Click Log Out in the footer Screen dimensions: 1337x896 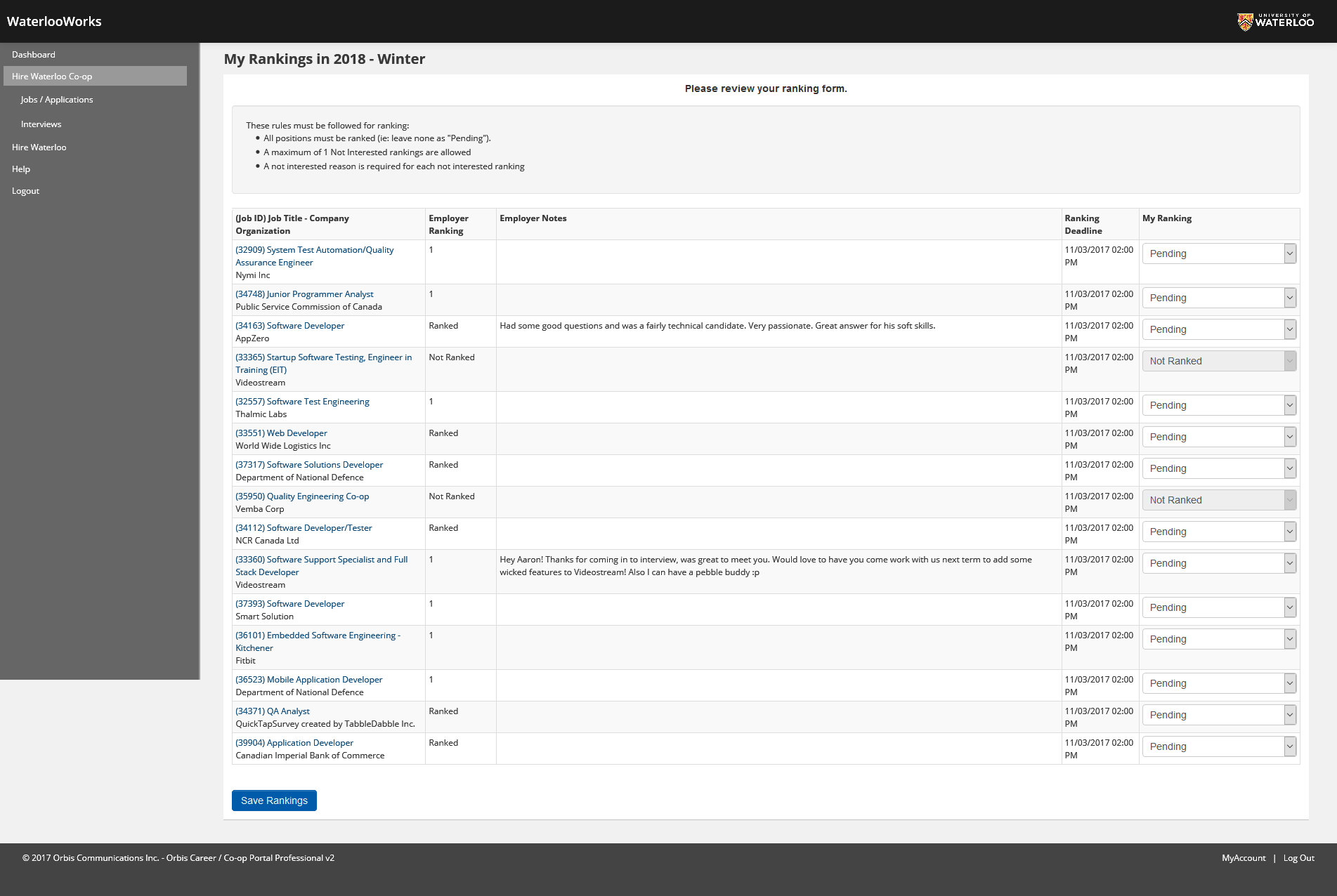(x=1298, y=858)
